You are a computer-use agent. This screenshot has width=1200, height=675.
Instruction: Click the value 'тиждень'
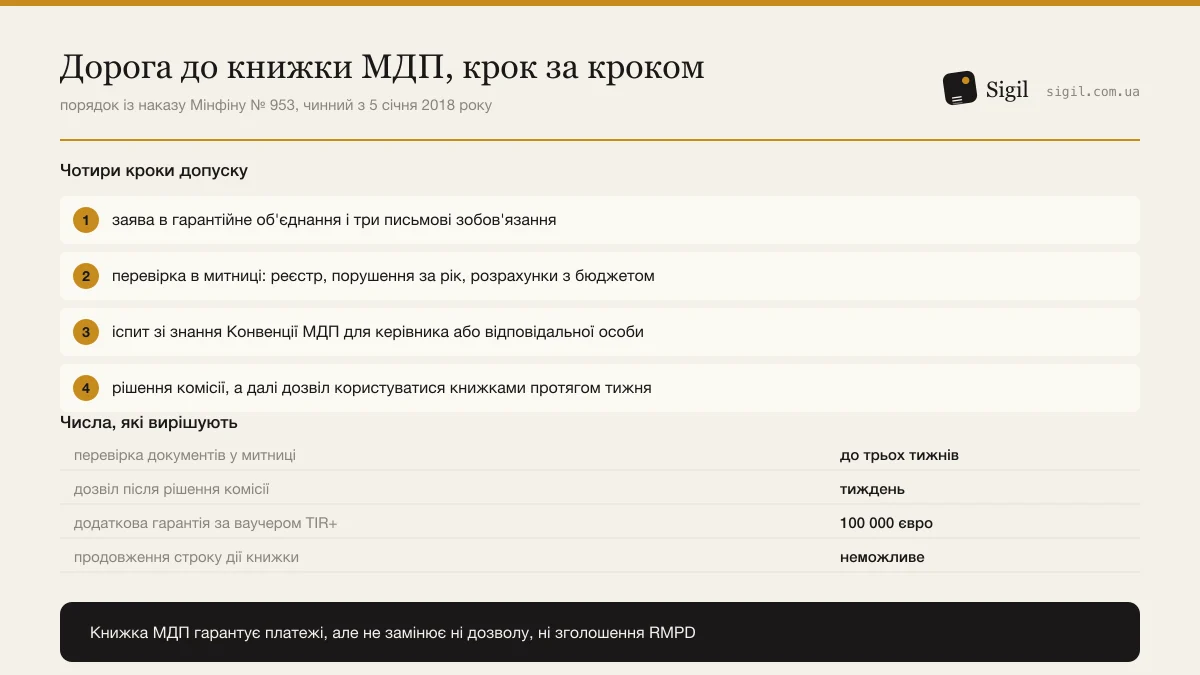coord(873,489)
